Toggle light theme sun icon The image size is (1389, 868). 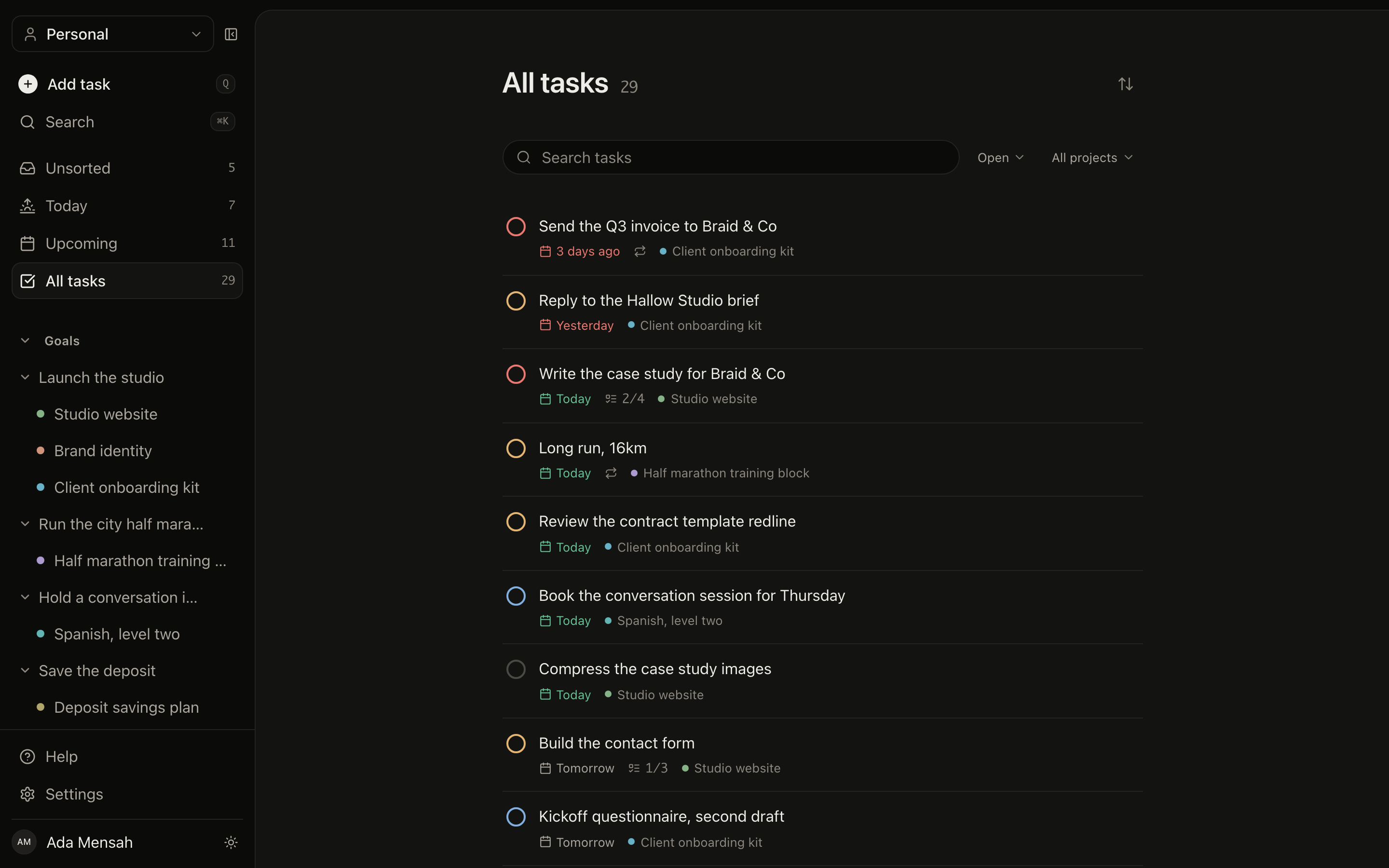point(231,842)
